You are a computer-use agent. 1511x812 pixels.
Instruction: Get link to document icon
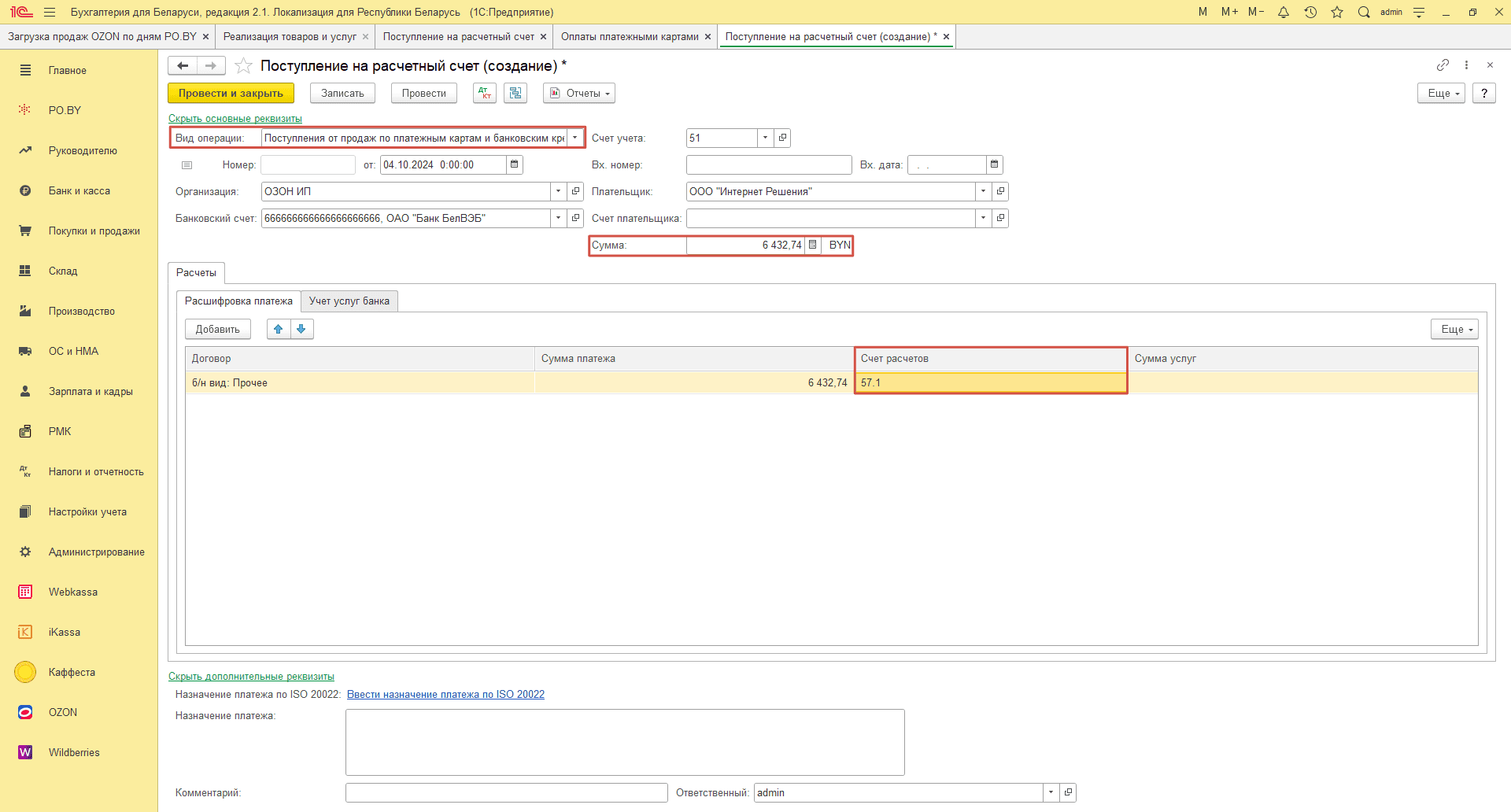[1443, 65]
